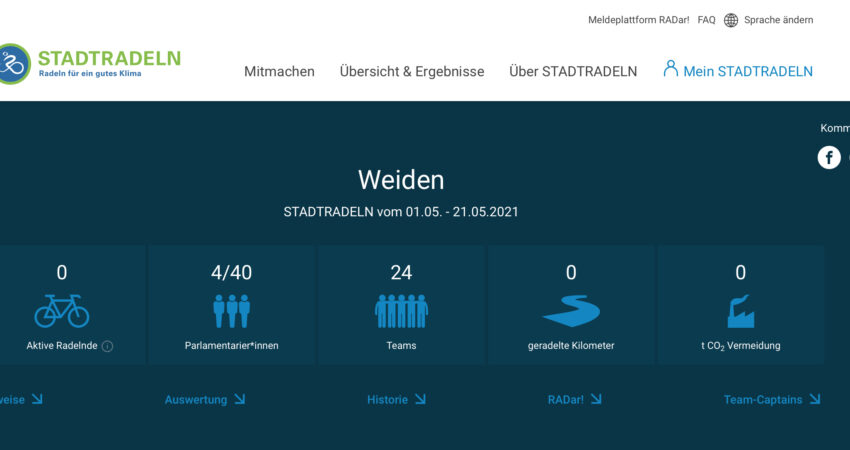Click the info icon next to Aktive Radelnde
850x450 pixels.
(107, 346)
